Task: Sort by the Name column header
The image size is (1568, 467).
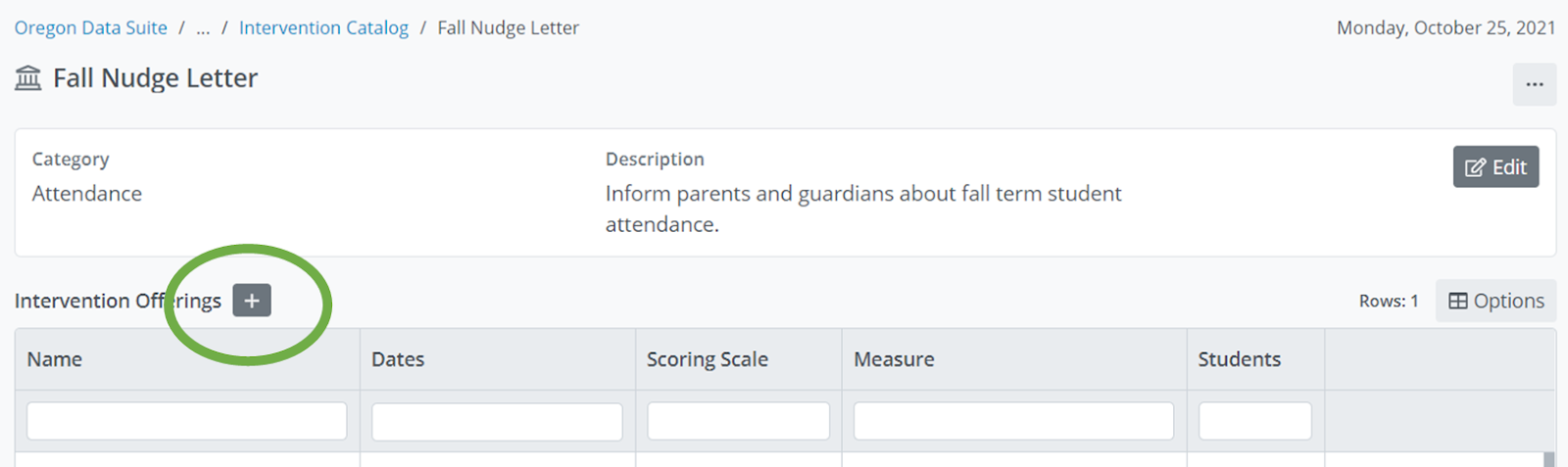Action: coord(55,359)
